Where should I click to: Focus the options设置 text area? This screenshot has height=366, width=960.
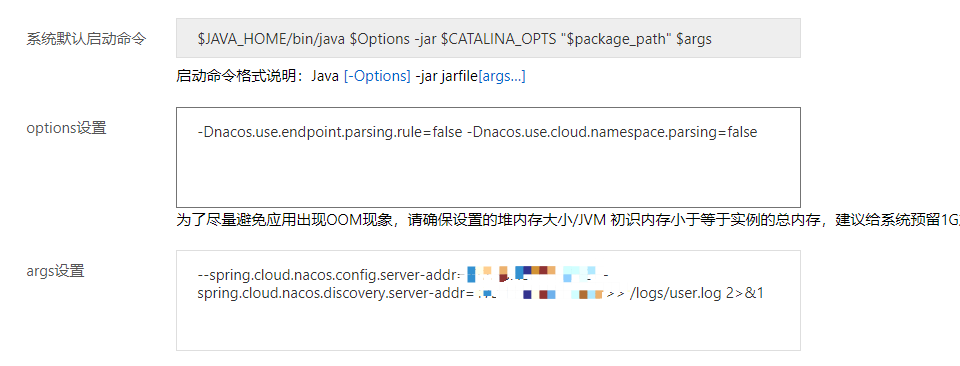coord(488,157)
